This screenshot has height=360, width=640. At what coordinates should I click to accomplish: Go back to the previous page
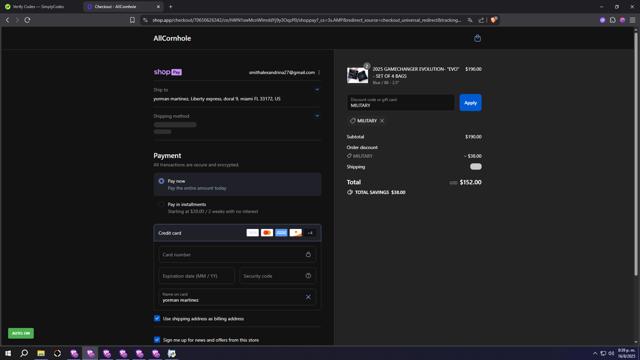(x=7, y=20)
